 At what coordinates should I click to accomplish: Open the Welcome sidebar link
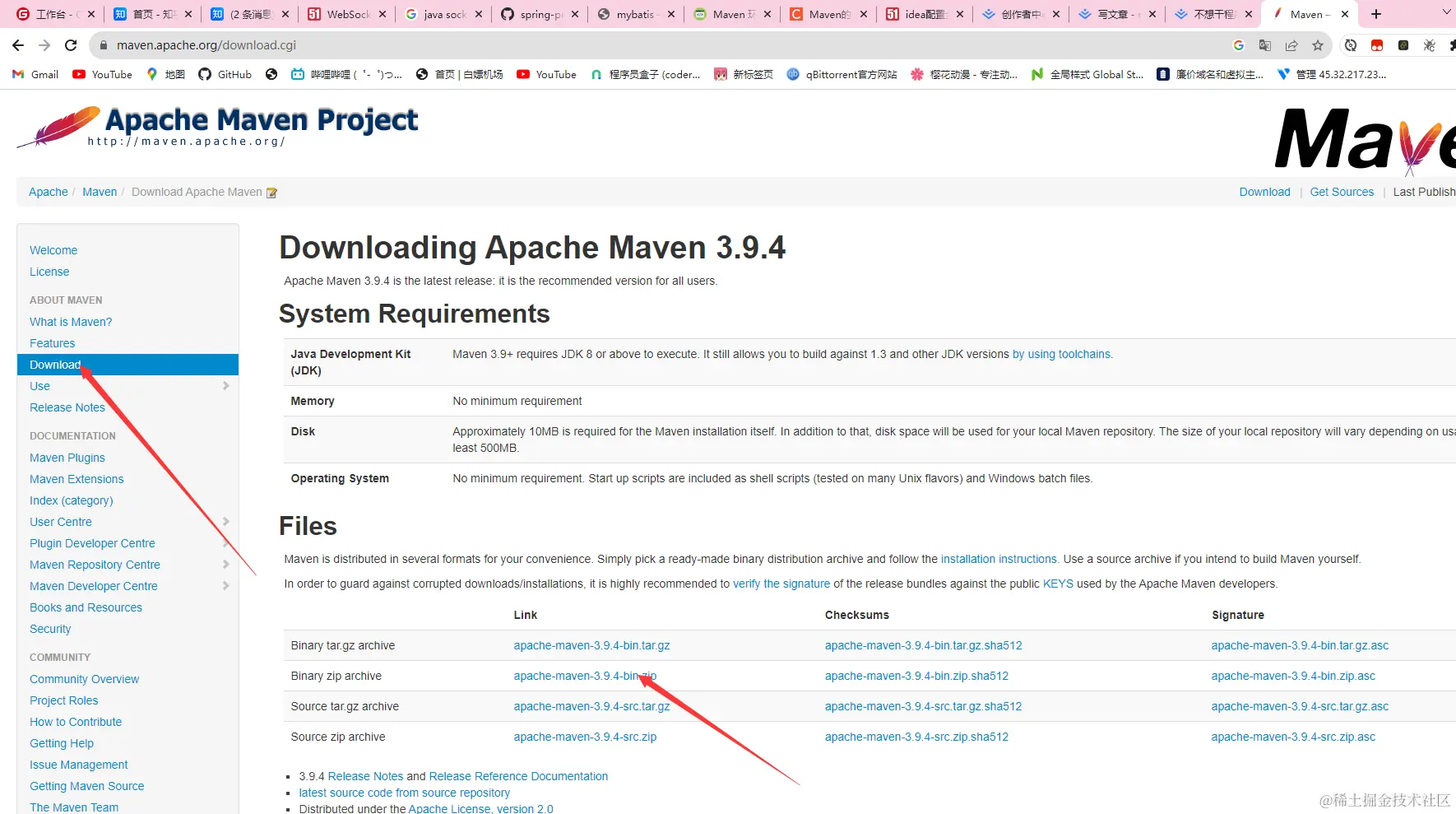(53, 250)
